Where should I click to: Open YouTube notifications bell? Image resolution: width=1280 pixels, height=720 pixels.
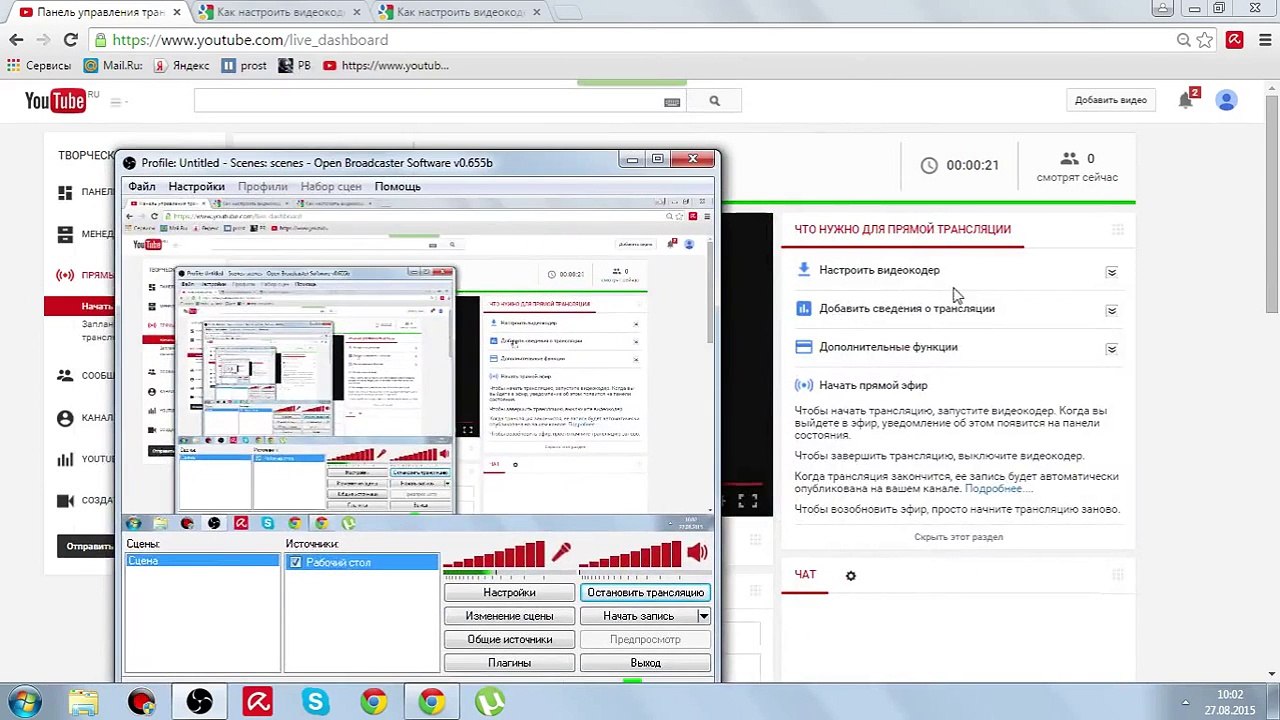1186,99
